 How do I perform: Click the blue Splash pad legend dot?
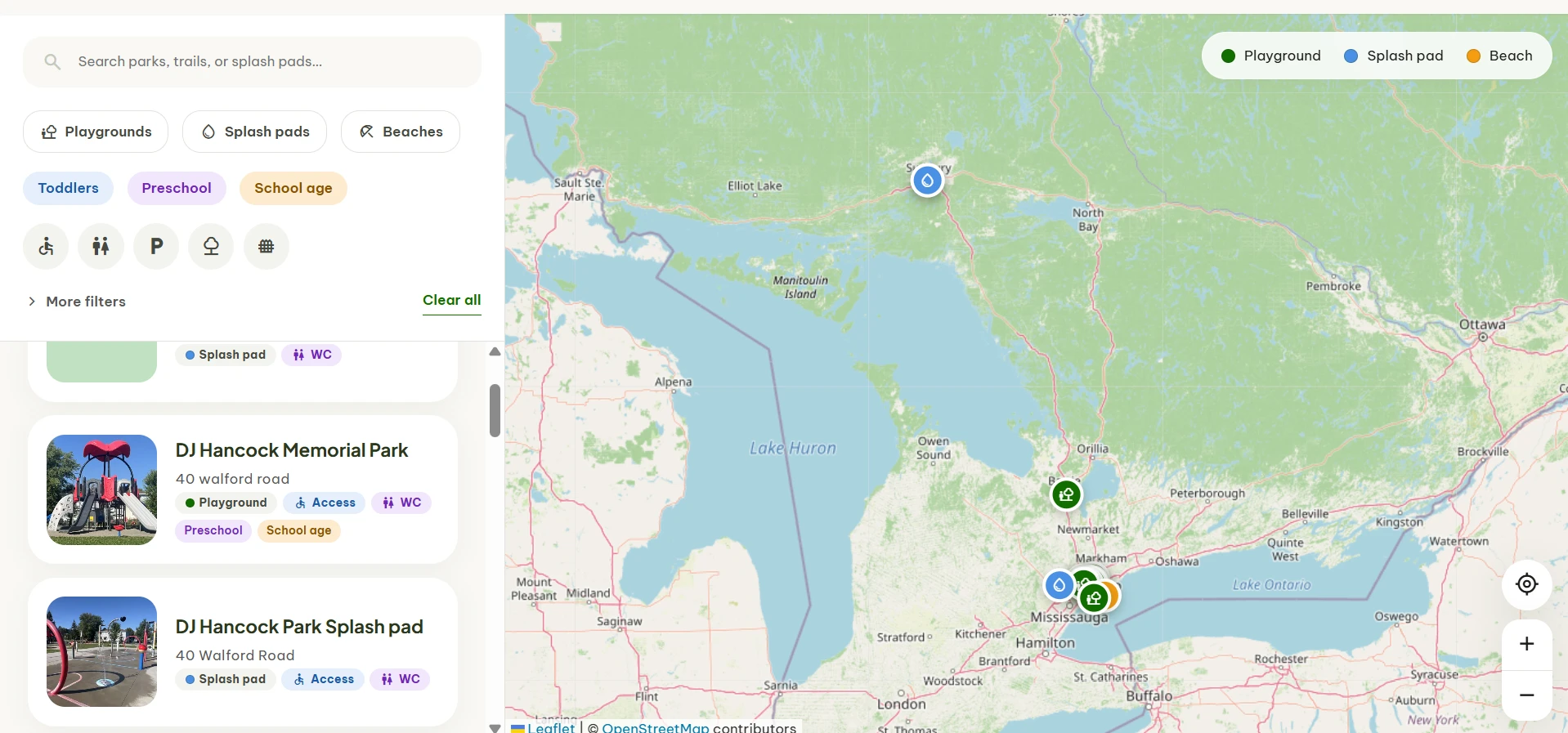coord(1351,56)
